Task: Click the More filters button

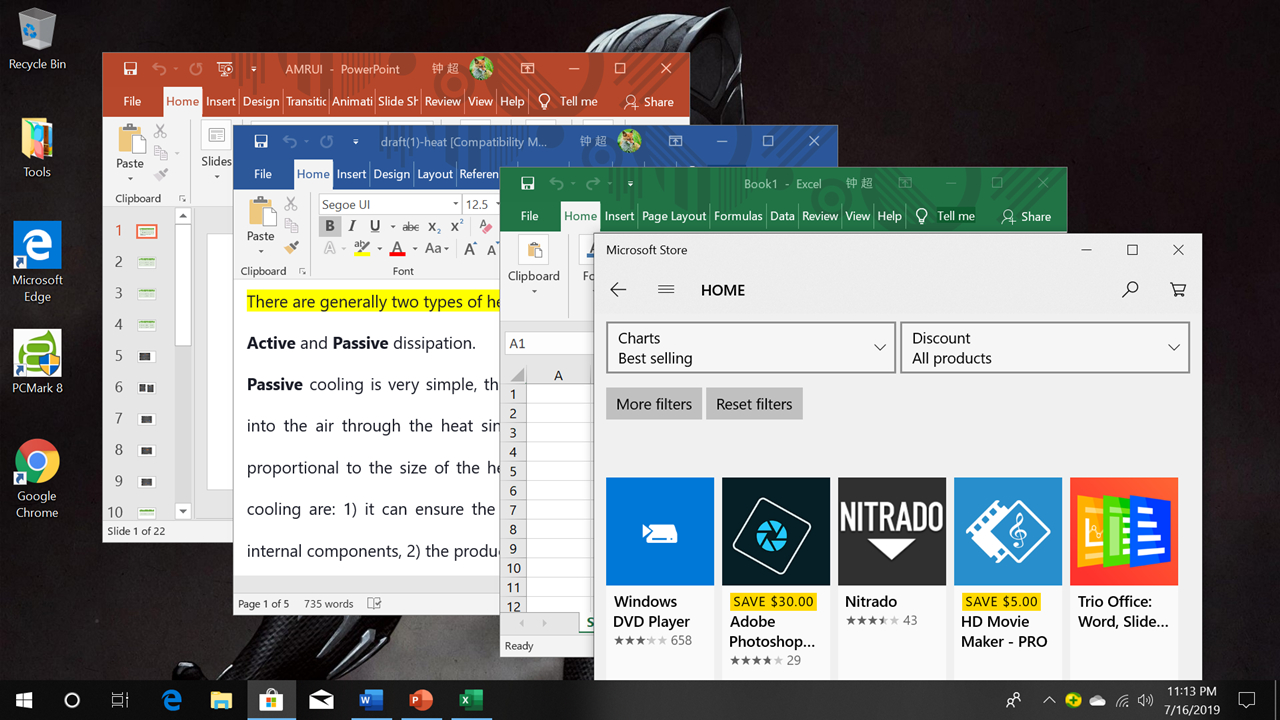Action: tap(654, 404)
